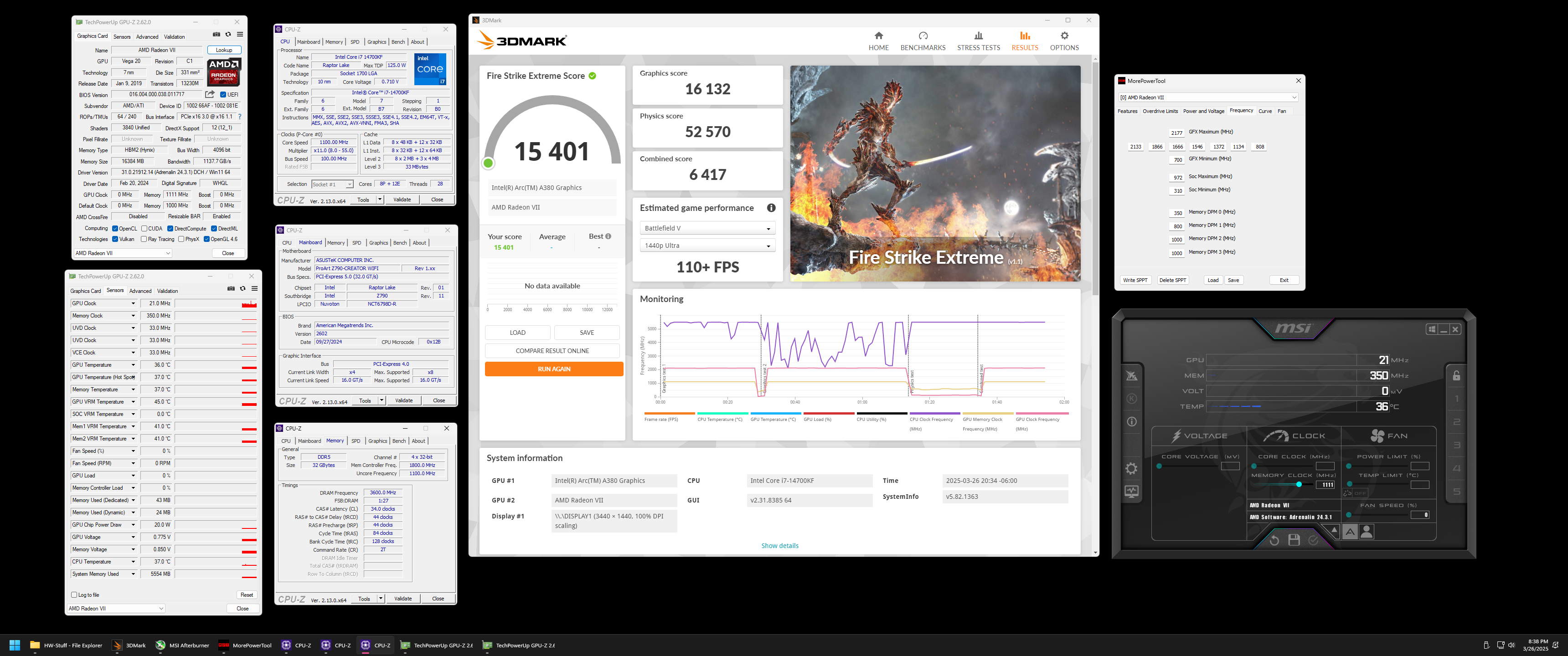Image resolution: width=1568 pixels, height=656 pixels.
Task: Open the Battlefield V game dropdown
Action: [707, 228]
